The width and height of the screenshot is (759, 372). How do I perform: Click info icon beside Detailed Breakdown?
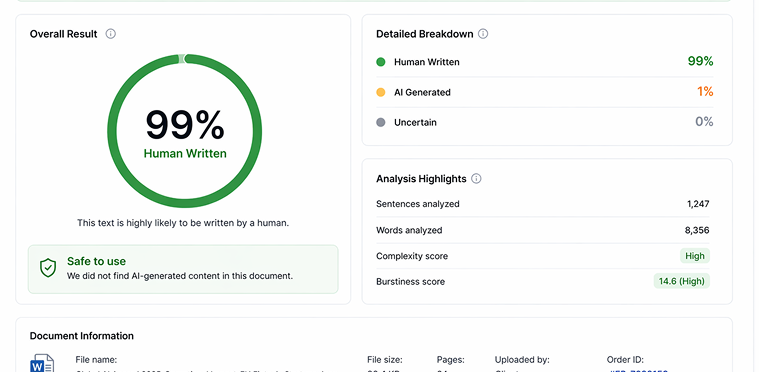(483, 34)
